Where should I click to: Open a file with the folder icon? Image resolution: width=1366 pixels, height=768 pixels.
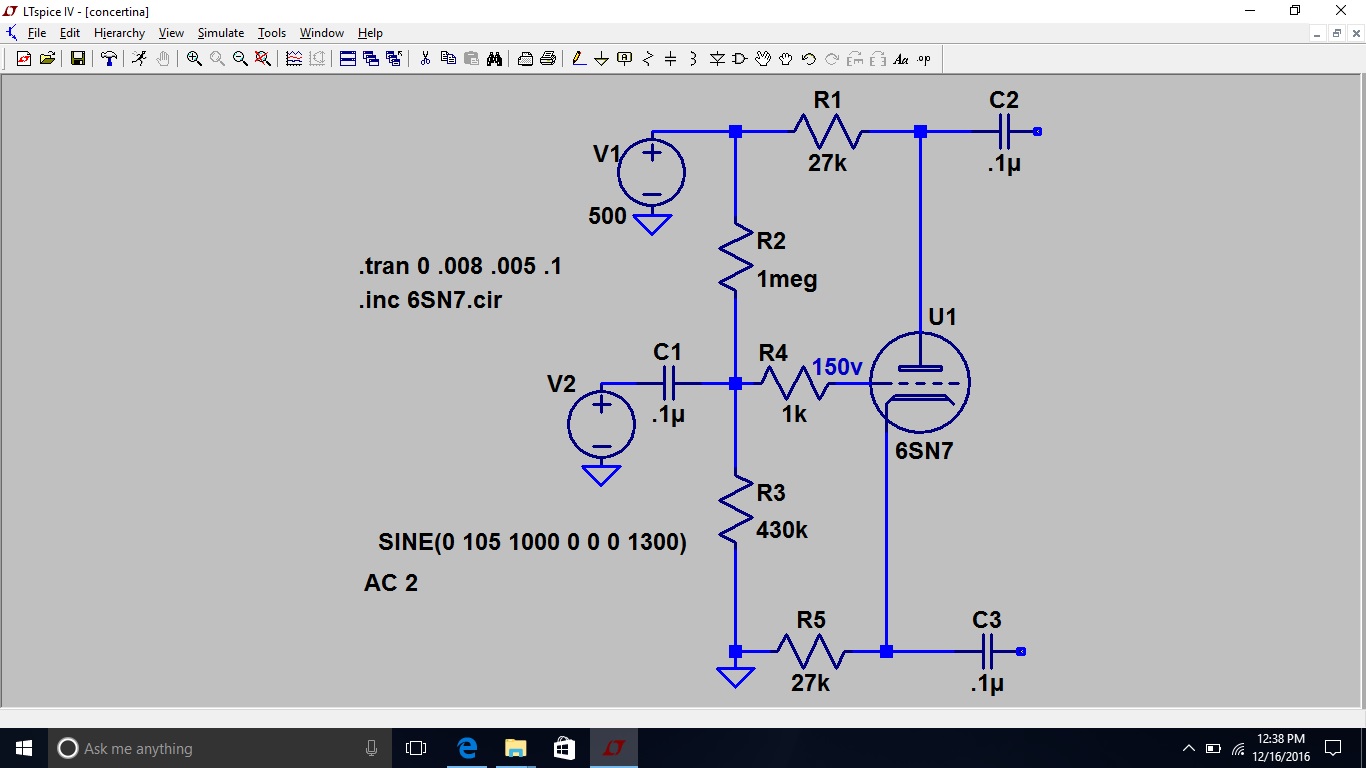[47, 59]
